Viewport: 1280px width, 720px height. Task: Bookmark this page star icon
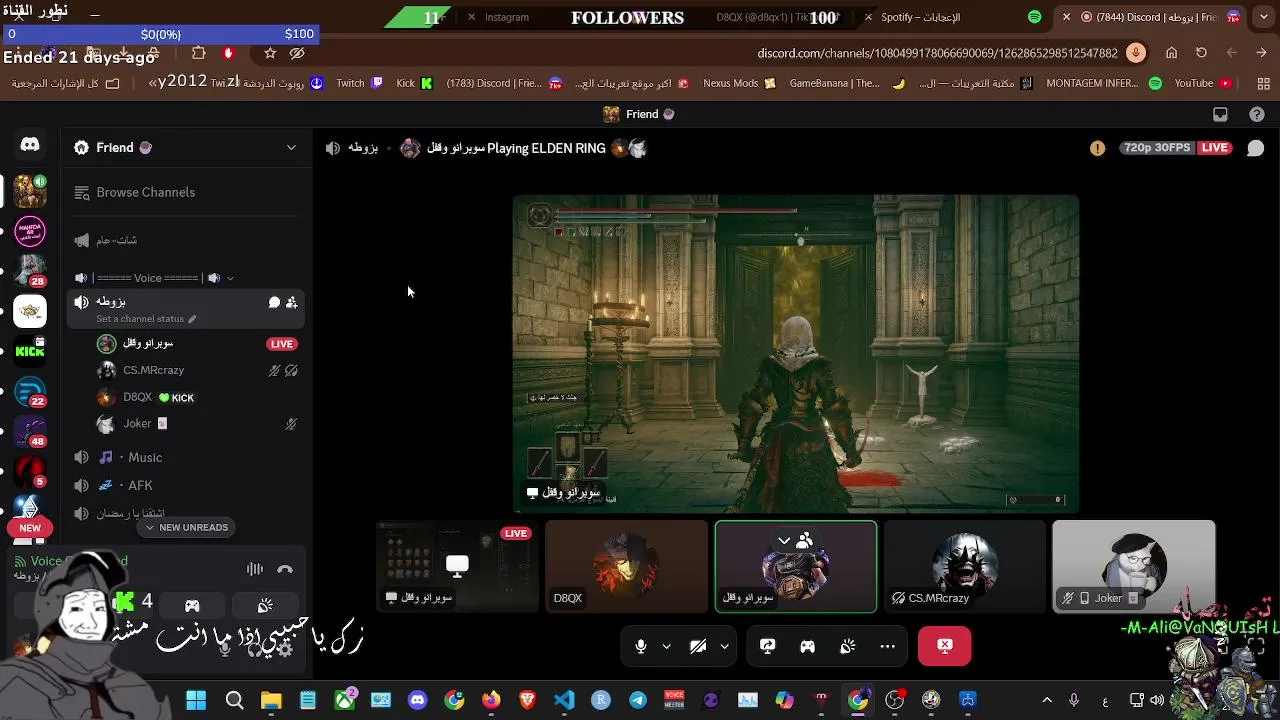click(x=270, y=53)
